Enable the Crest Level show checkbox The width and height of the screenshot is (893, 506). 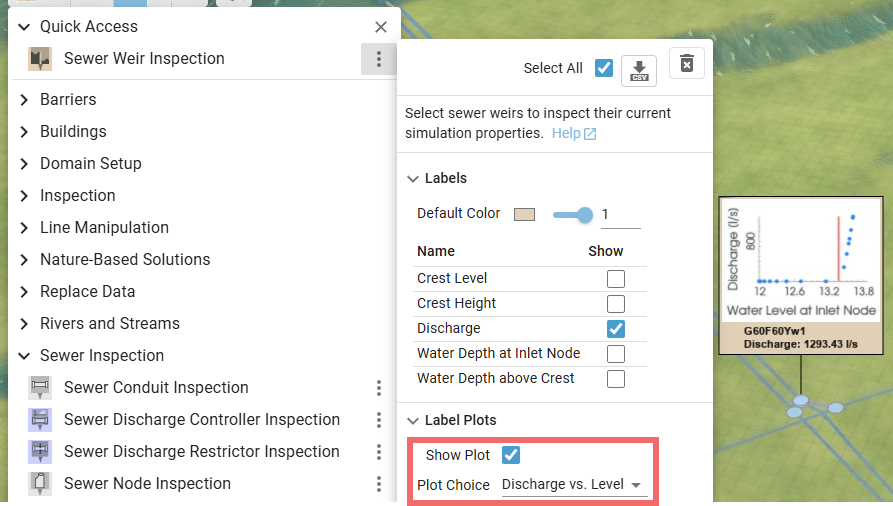point(616,279)
